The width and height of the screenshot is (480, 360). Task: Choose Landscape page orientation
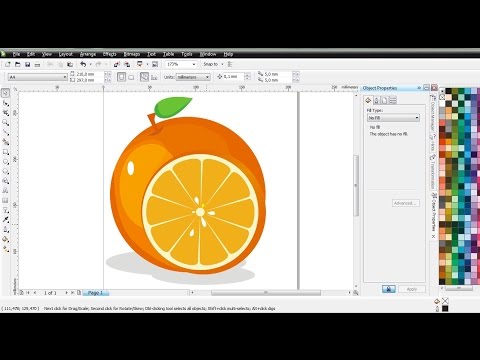pyautogui.click(x=131, y=77)
